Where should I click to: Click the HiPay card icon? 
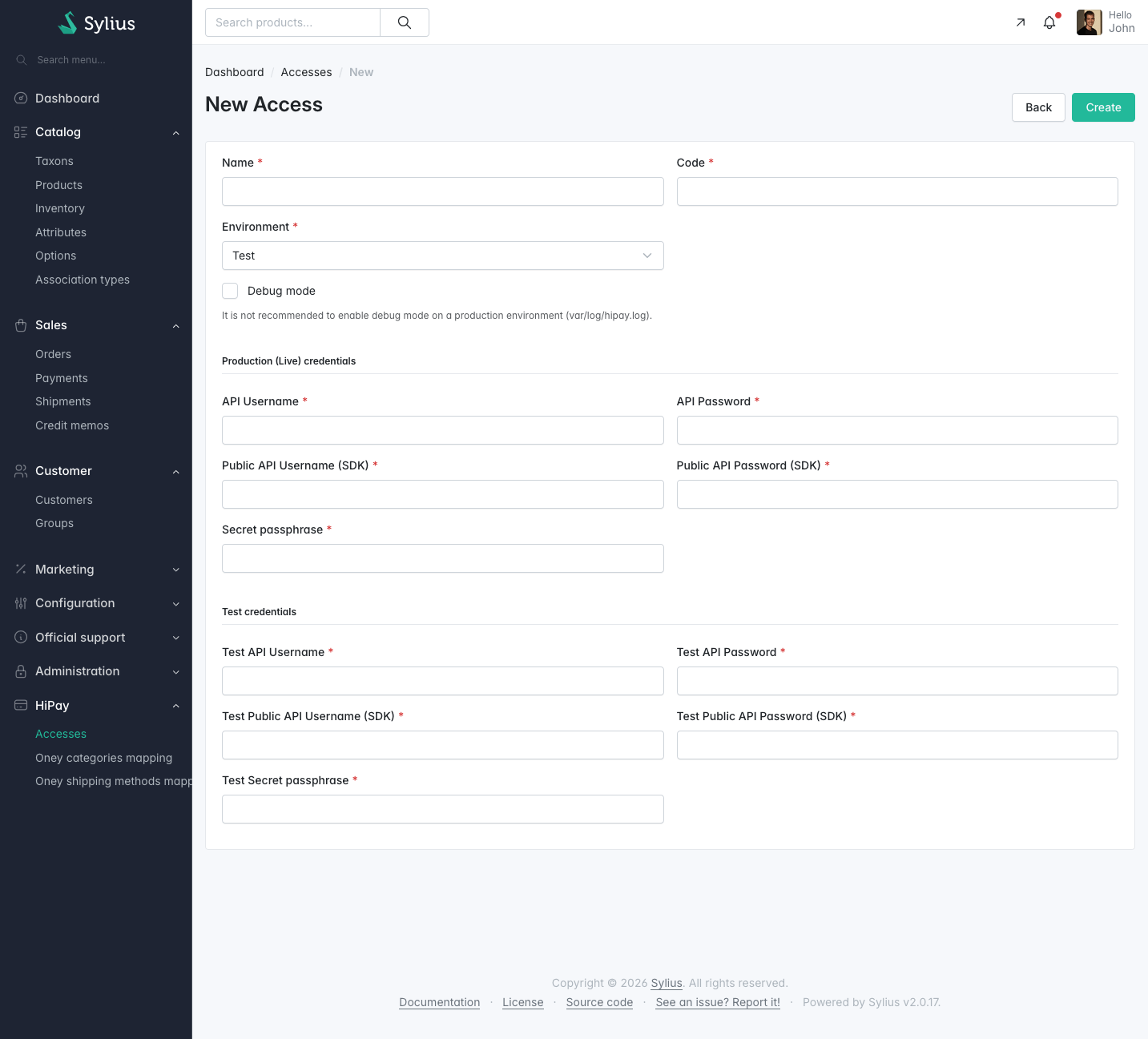click(x=21, y=706)
